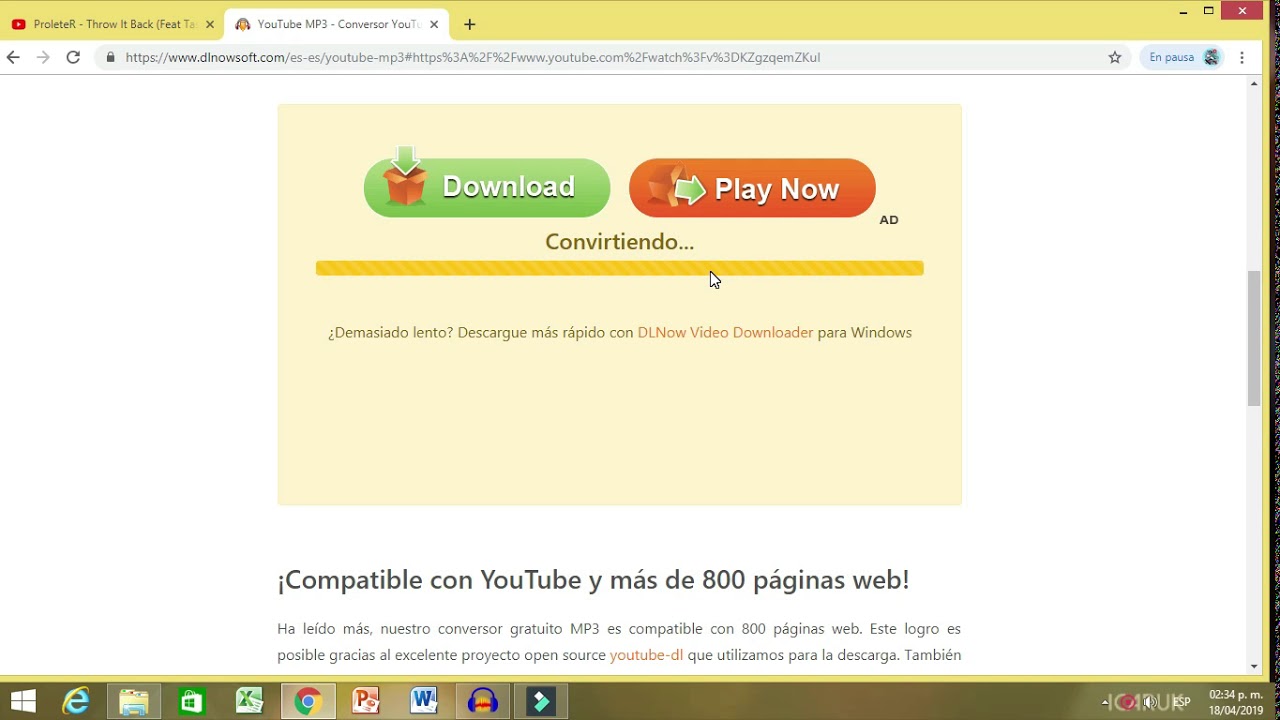
Task: Open the Chrome three-dot menu
Action: [x=1242, y=57]
